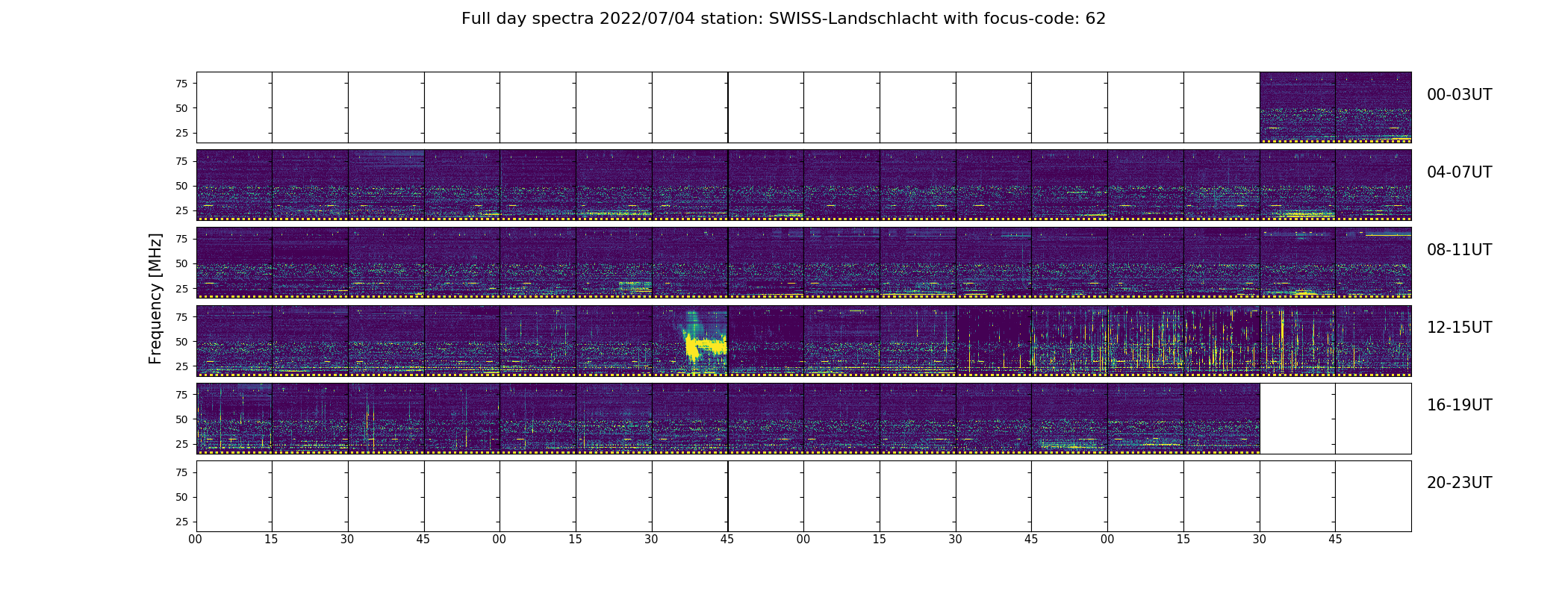
Task: Select the '00-03UT' row label
Action: [1459, 95]
